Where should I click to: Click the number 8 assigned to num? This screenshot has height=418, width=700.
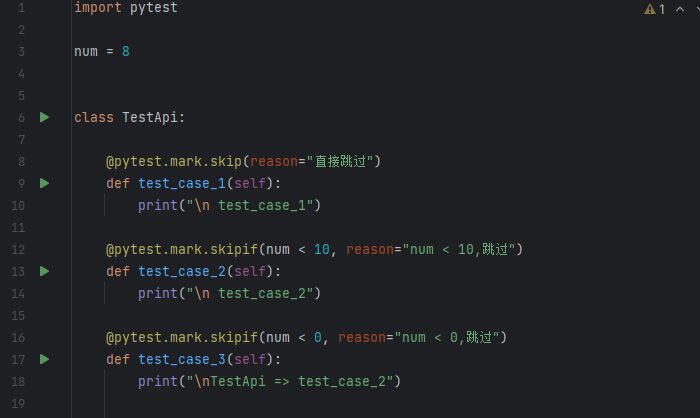(x=126, y=52)
